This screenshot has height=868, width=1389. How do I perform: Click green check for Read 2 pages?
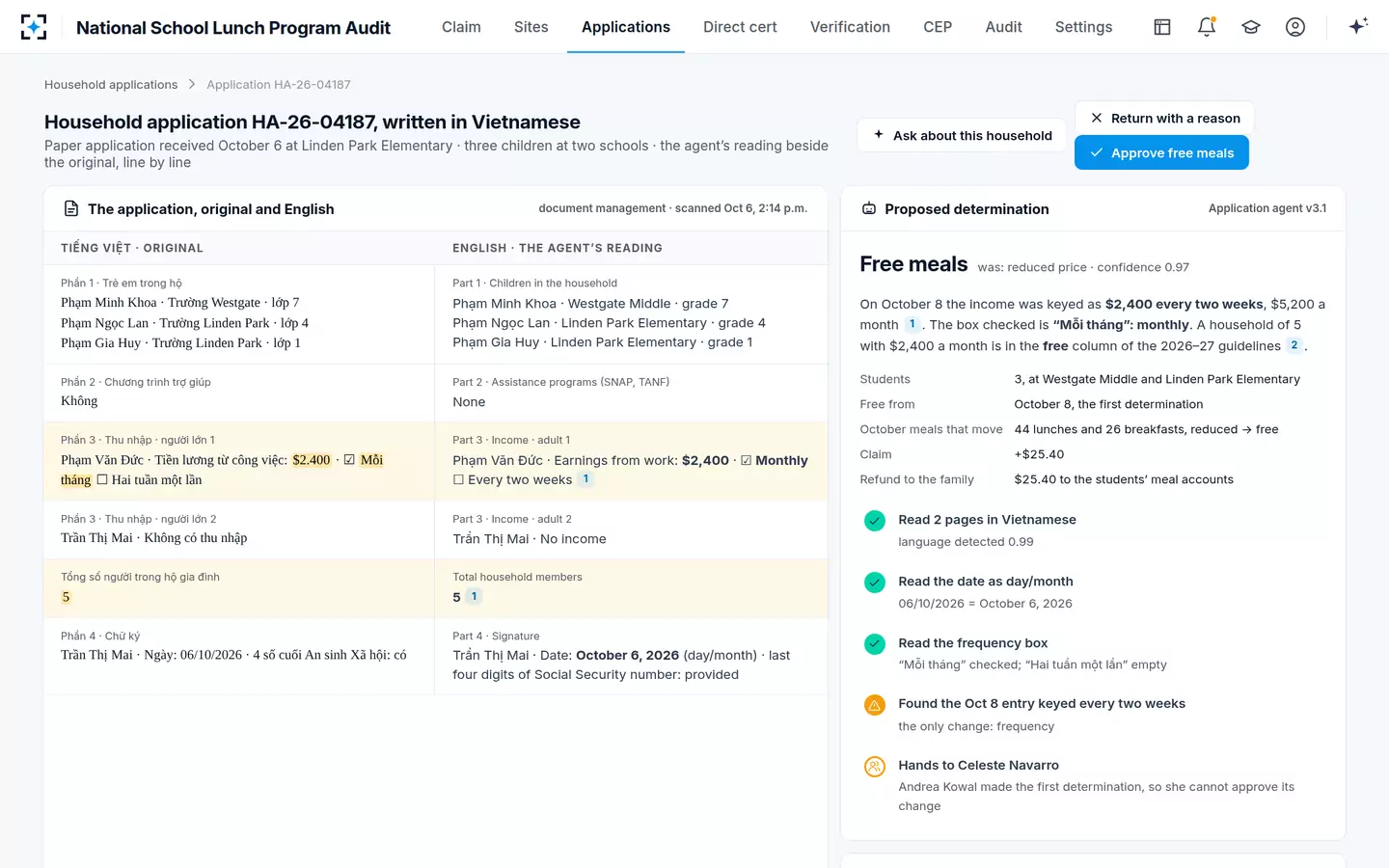coord(875,521)
